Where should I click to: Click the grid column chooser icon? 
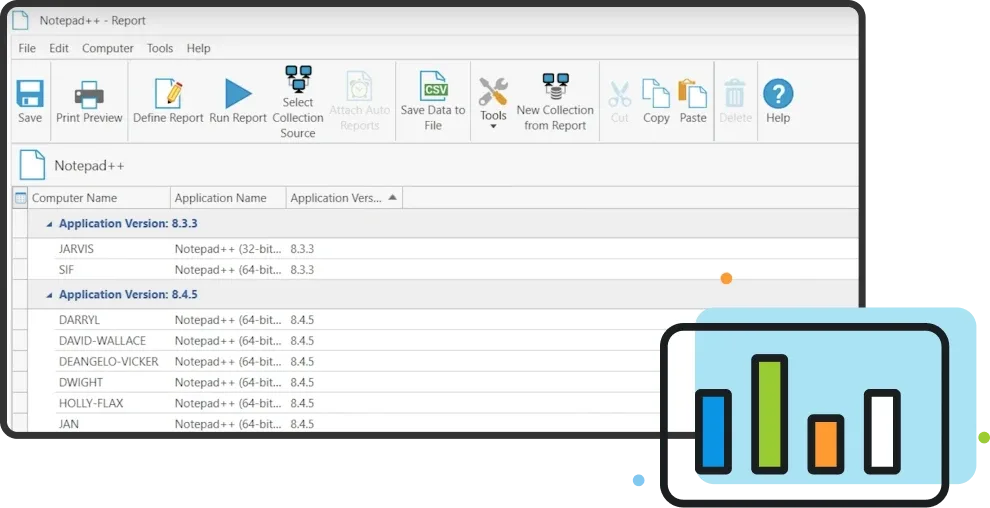(x=20, y=198)
